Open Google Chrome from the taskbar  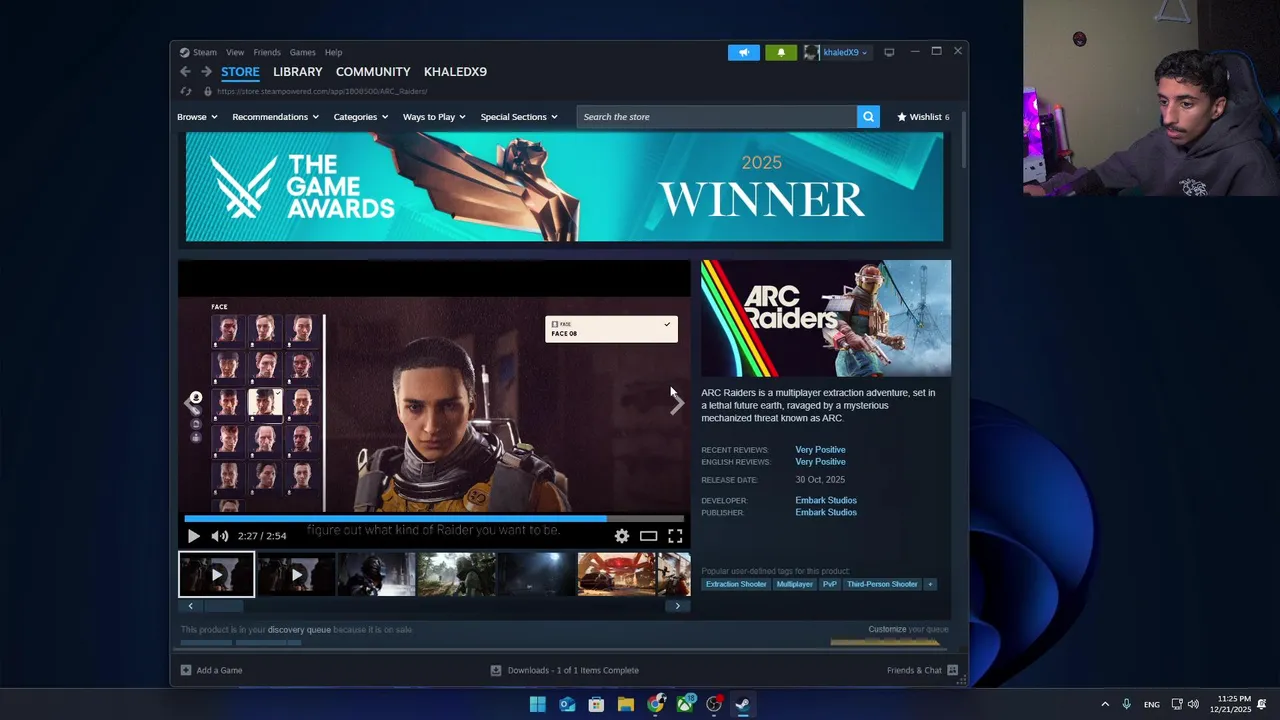click(655, 704)
